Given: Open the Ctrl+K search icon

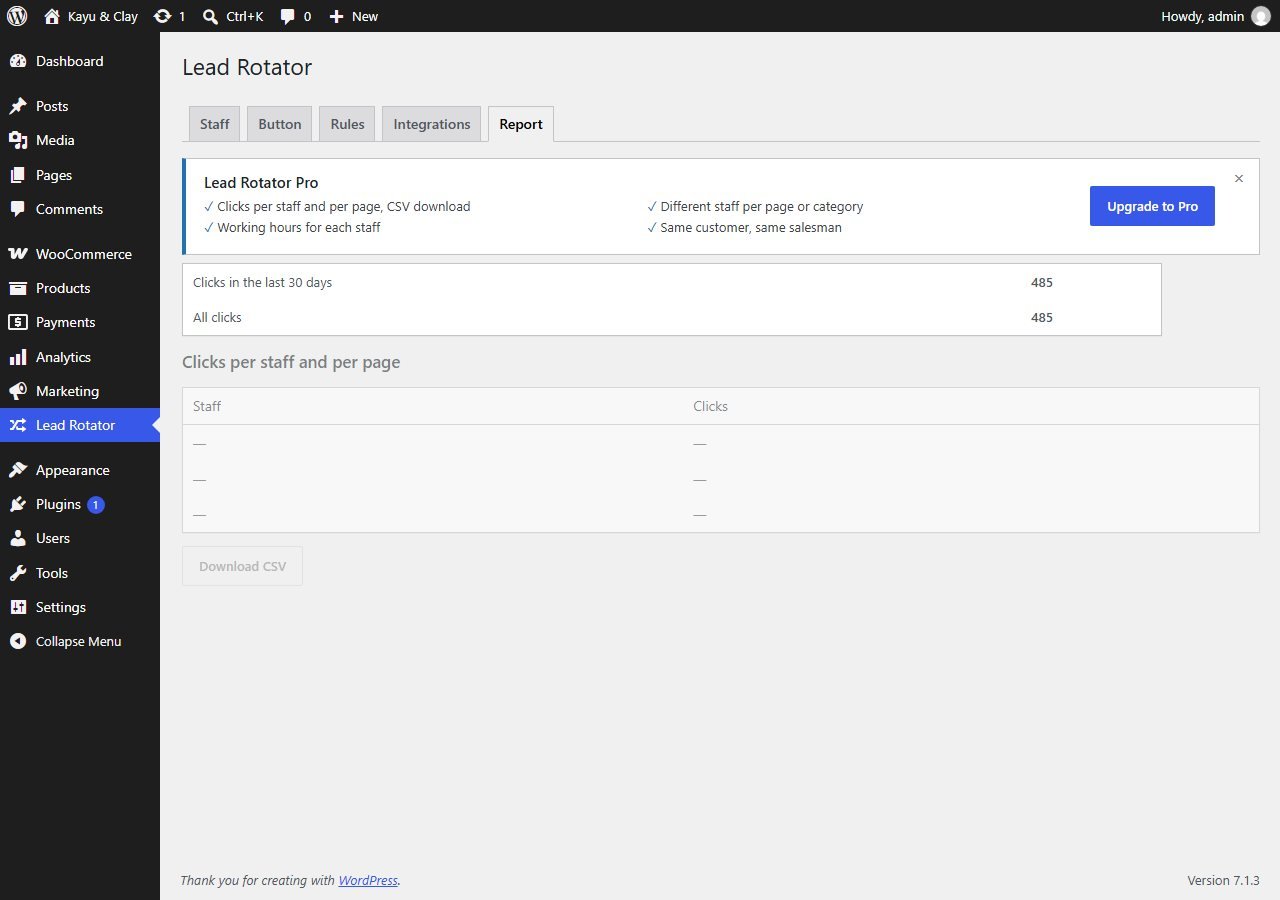Looking at the screenshot, I should [210, 16].
